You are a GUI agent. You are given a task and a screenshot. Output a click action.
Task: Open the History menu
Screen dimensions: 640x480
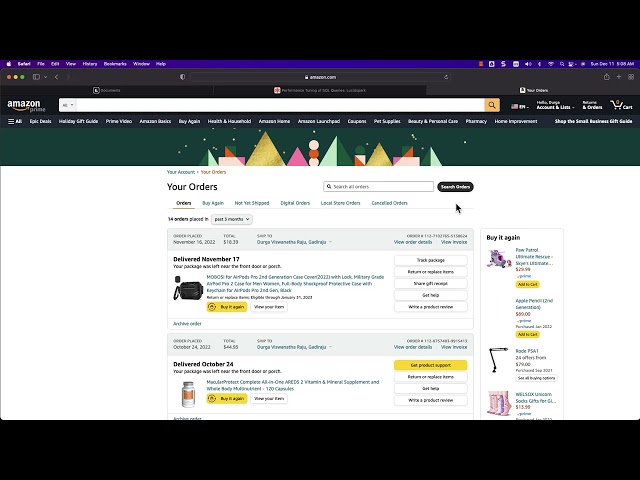(90, 64)
